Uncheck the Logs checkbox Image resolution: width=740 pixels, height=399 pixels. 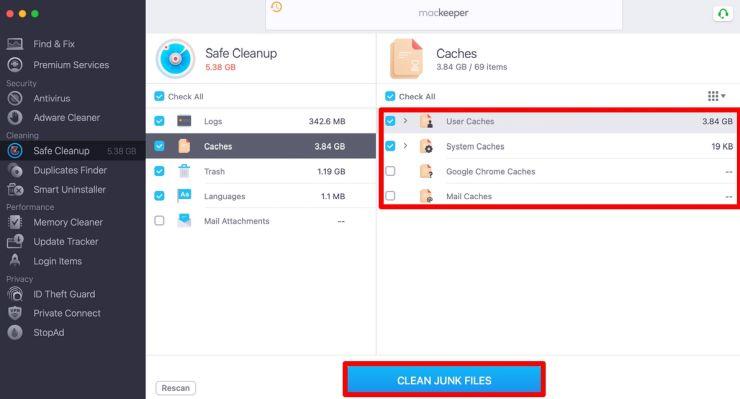160,121
